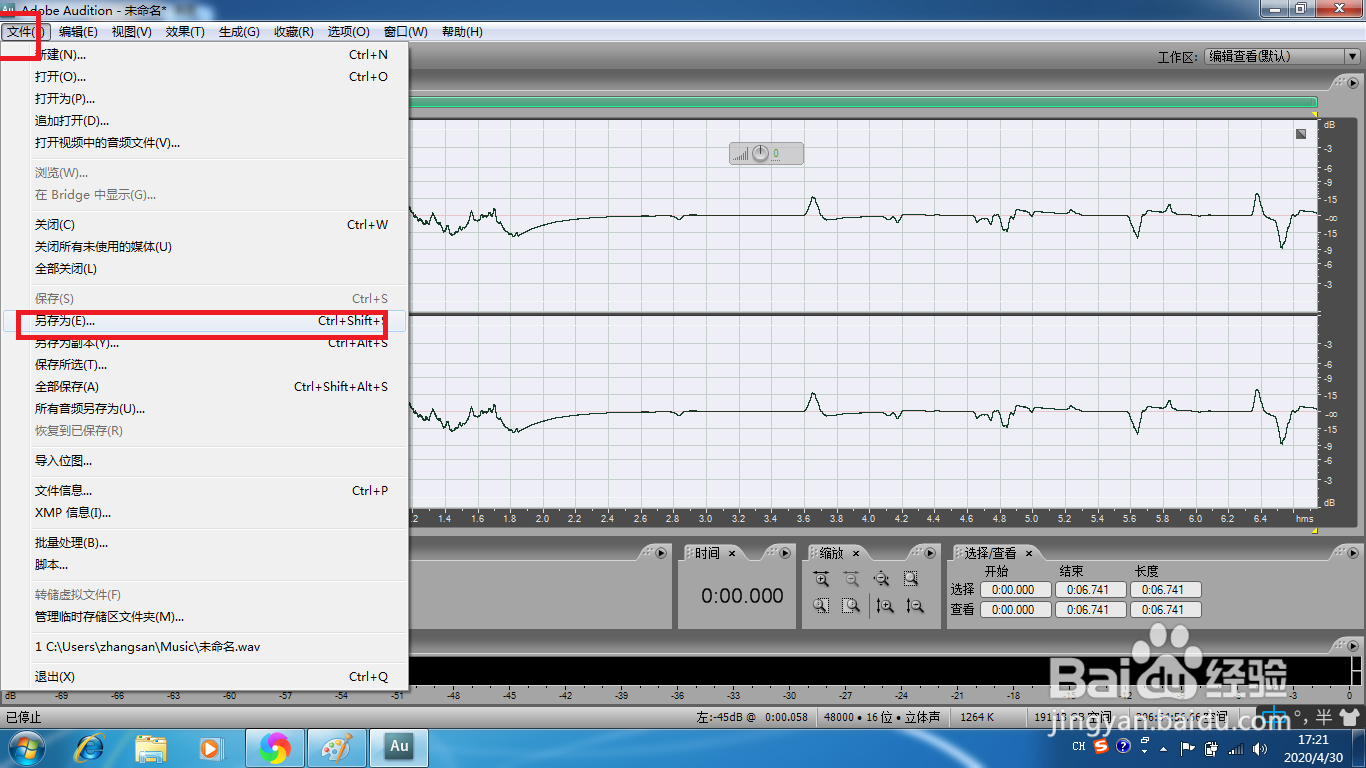Click the 已停止 status text
The image size is (1366, 768).
coord(24,717)
